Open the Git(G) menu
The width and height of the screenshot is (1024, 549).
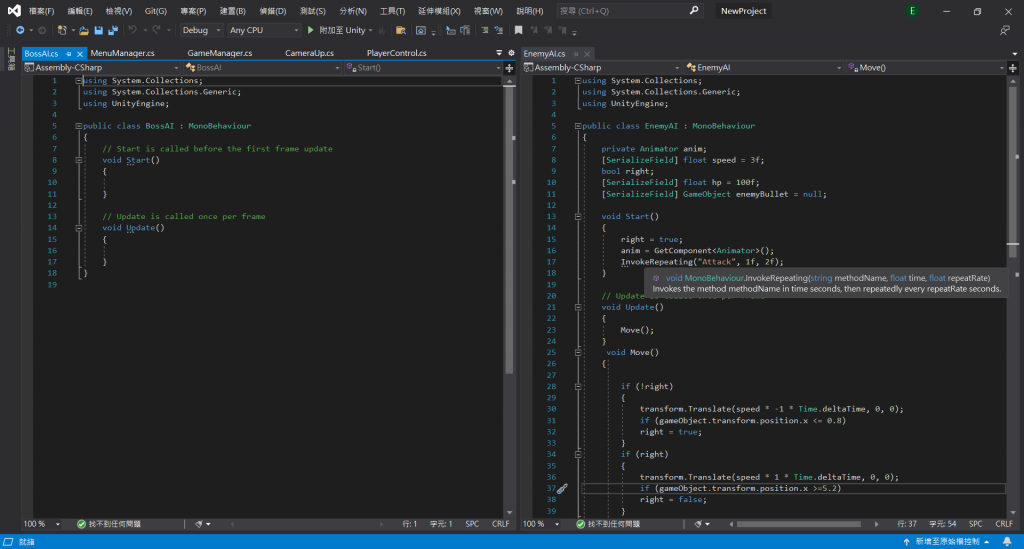pos(155,10)
